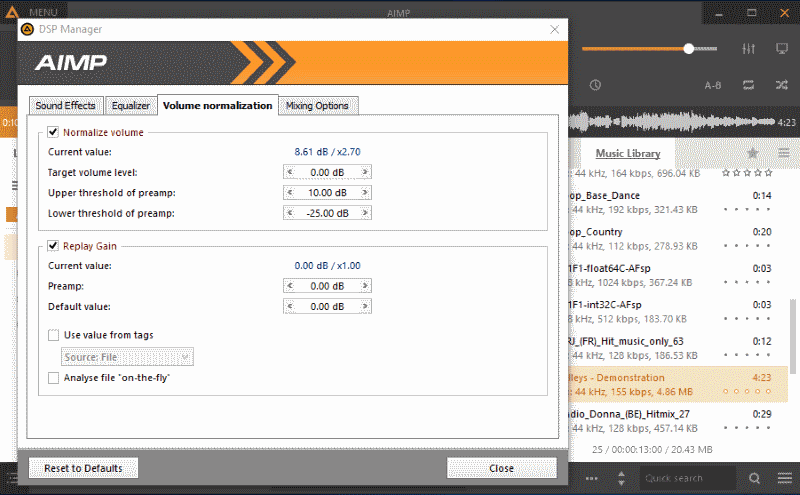Increase Upper threshold of preamp value
The image size is (800, 495).
tap(365, 192)
